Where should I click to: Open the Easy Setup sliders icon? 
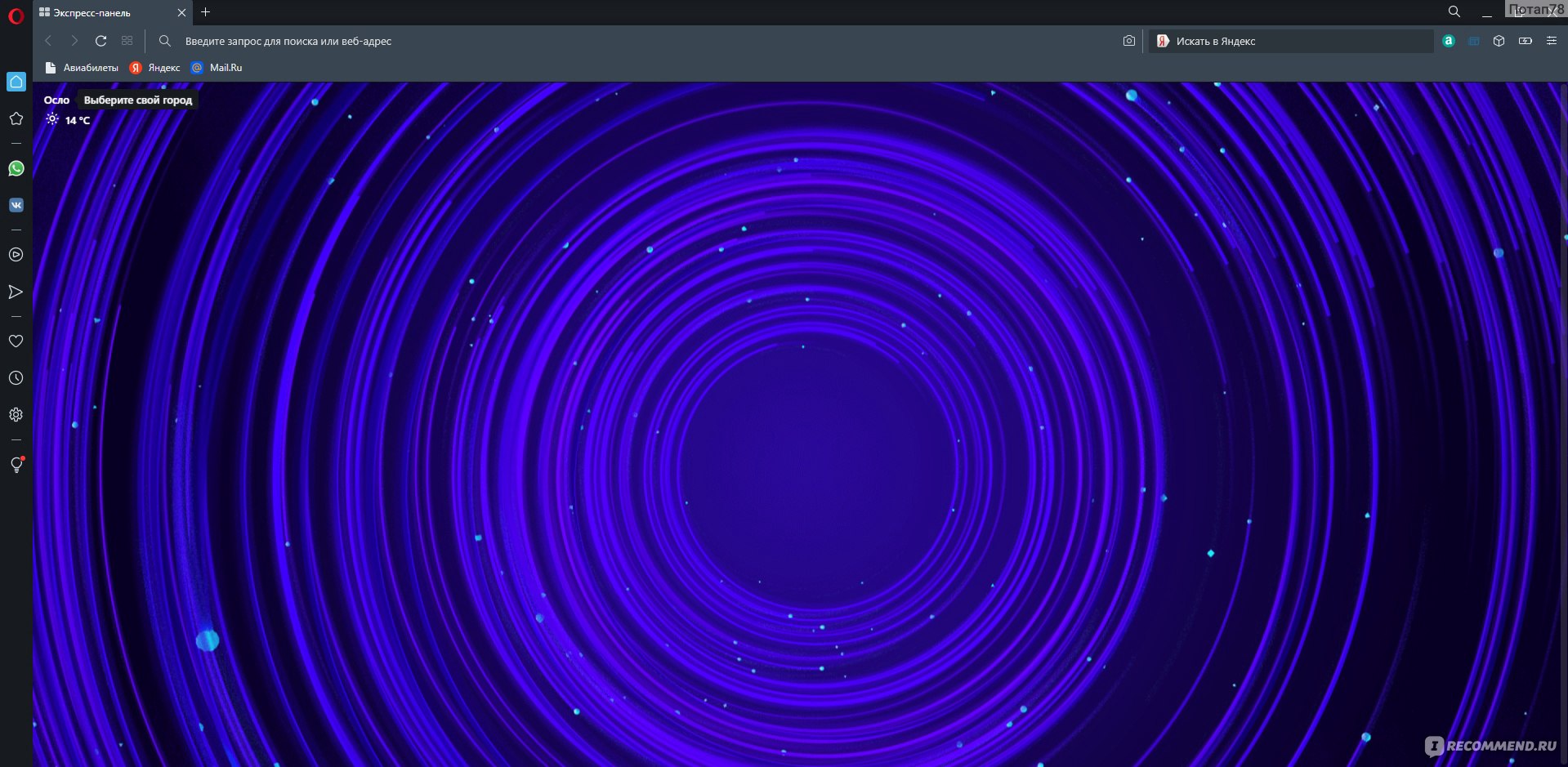1552,41
